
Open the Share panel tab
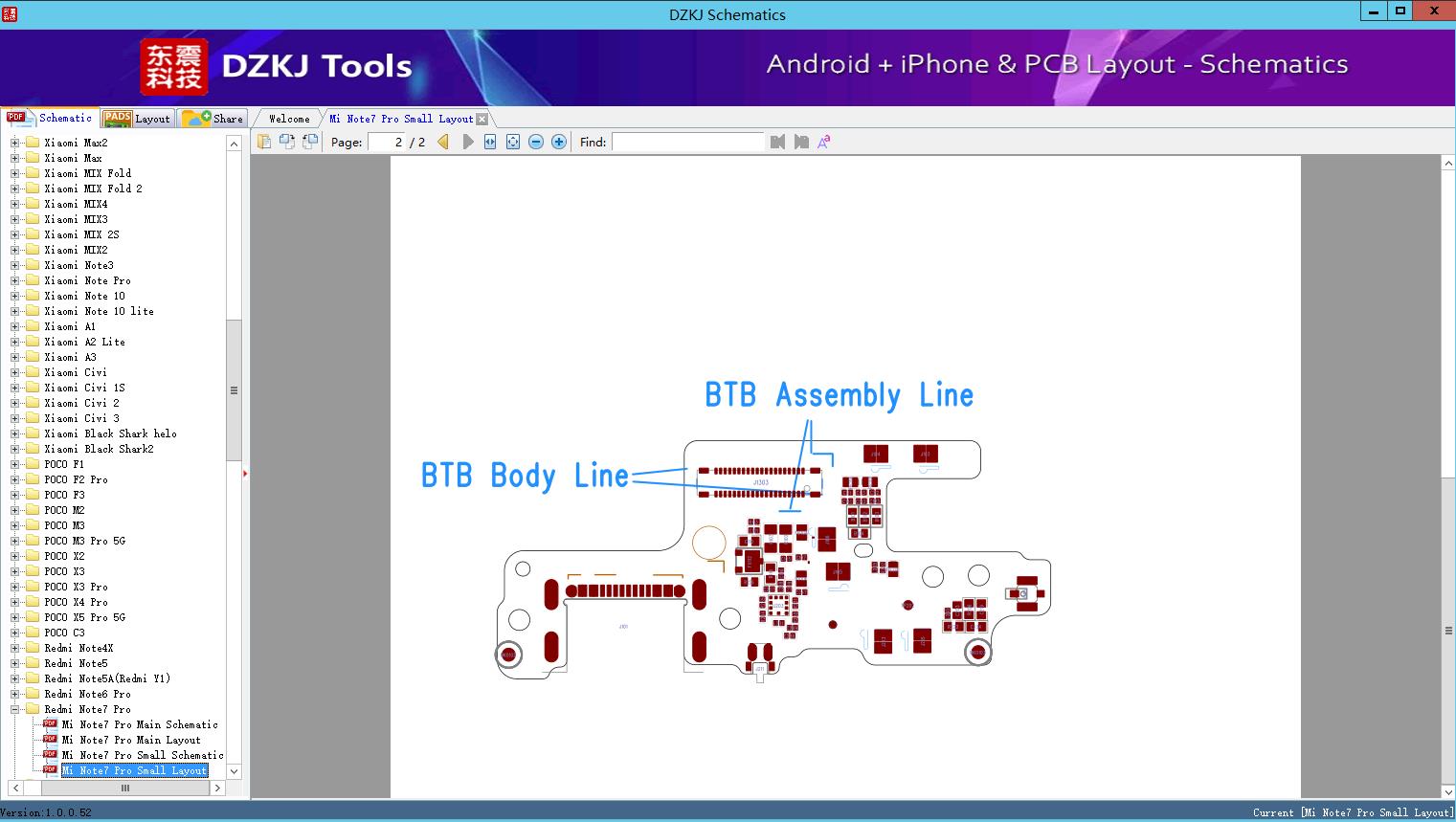tap(213, 119)
